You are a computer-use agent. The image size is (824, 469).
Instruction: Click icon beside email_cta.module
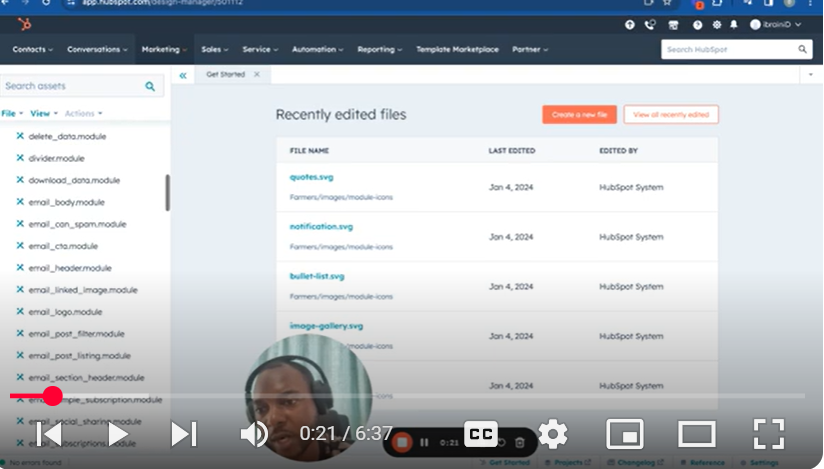point(20,246)
